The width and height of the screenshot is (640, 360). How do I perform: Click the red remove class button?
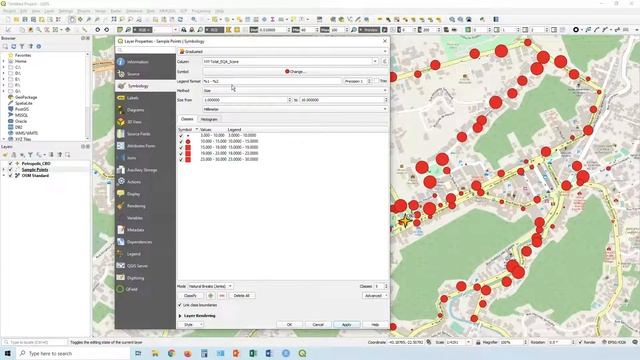coord(222,296)
